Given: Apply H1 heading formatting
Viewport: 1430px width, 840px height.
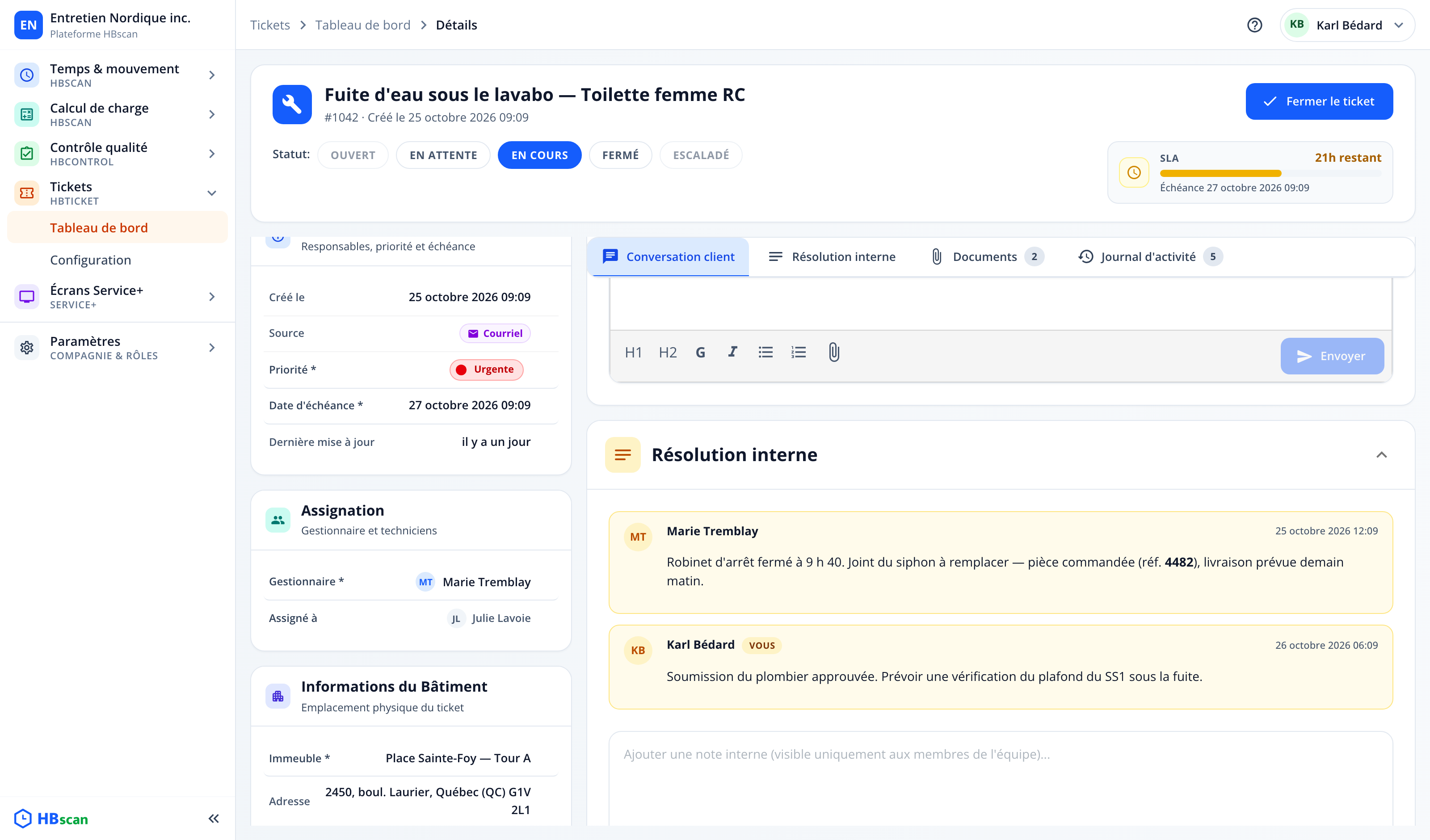Looking at the screenshot, I should (633, 353).
